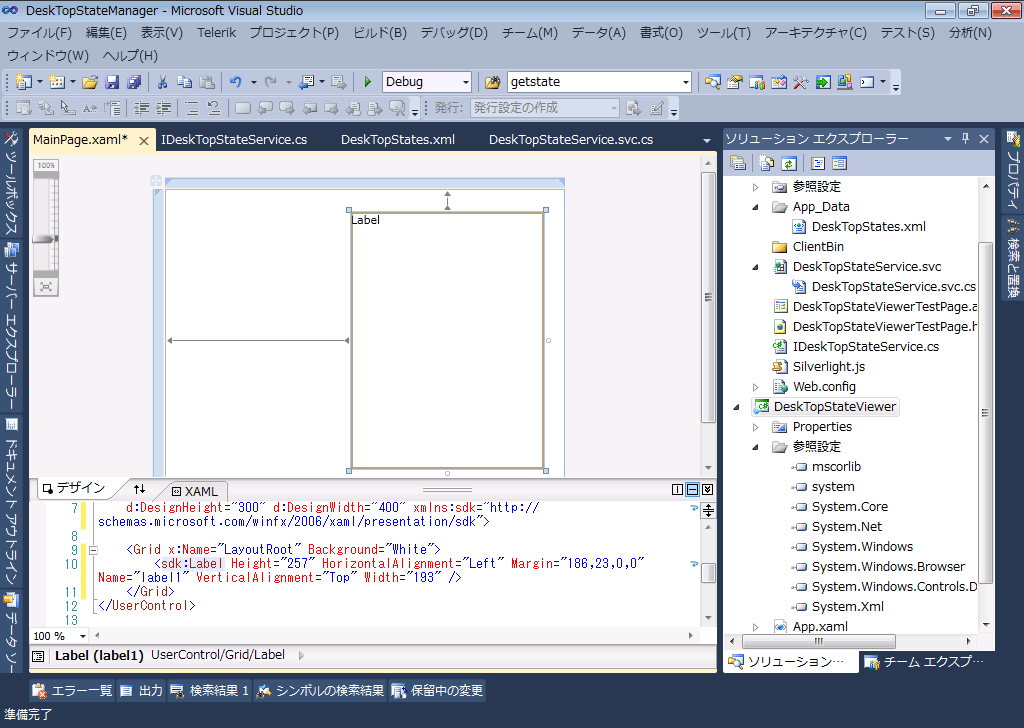This screenshot has width=1024, height=728.
Task: Open Toolbox using hammer and wrench icon
Action: pos(801,82)
